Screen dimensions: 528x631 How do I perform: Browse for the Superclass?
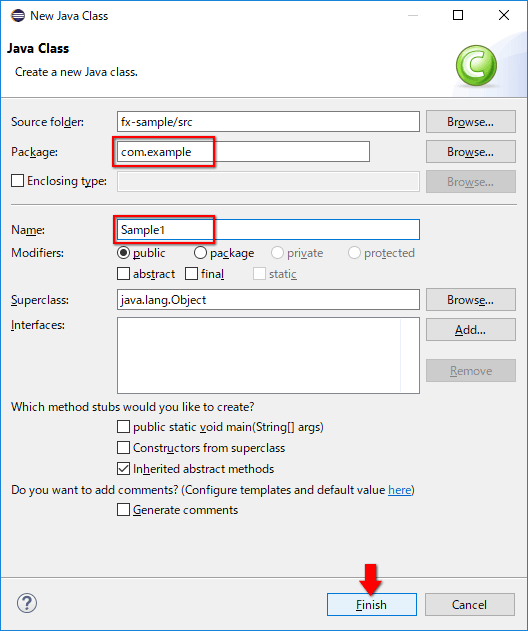click(470, 299)
